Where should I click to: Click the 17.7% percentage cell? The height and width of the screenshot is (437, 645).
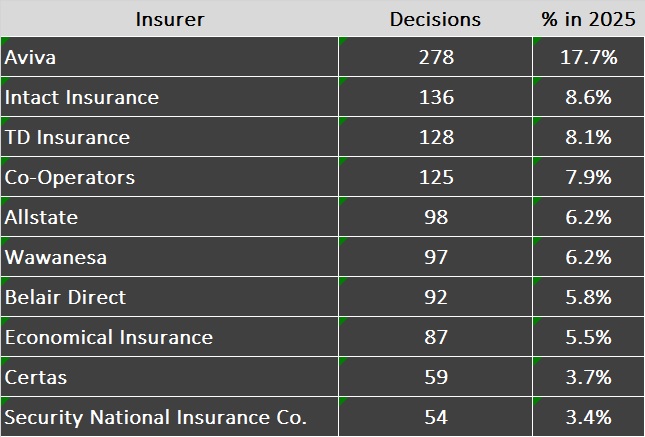tap(588, 58)
